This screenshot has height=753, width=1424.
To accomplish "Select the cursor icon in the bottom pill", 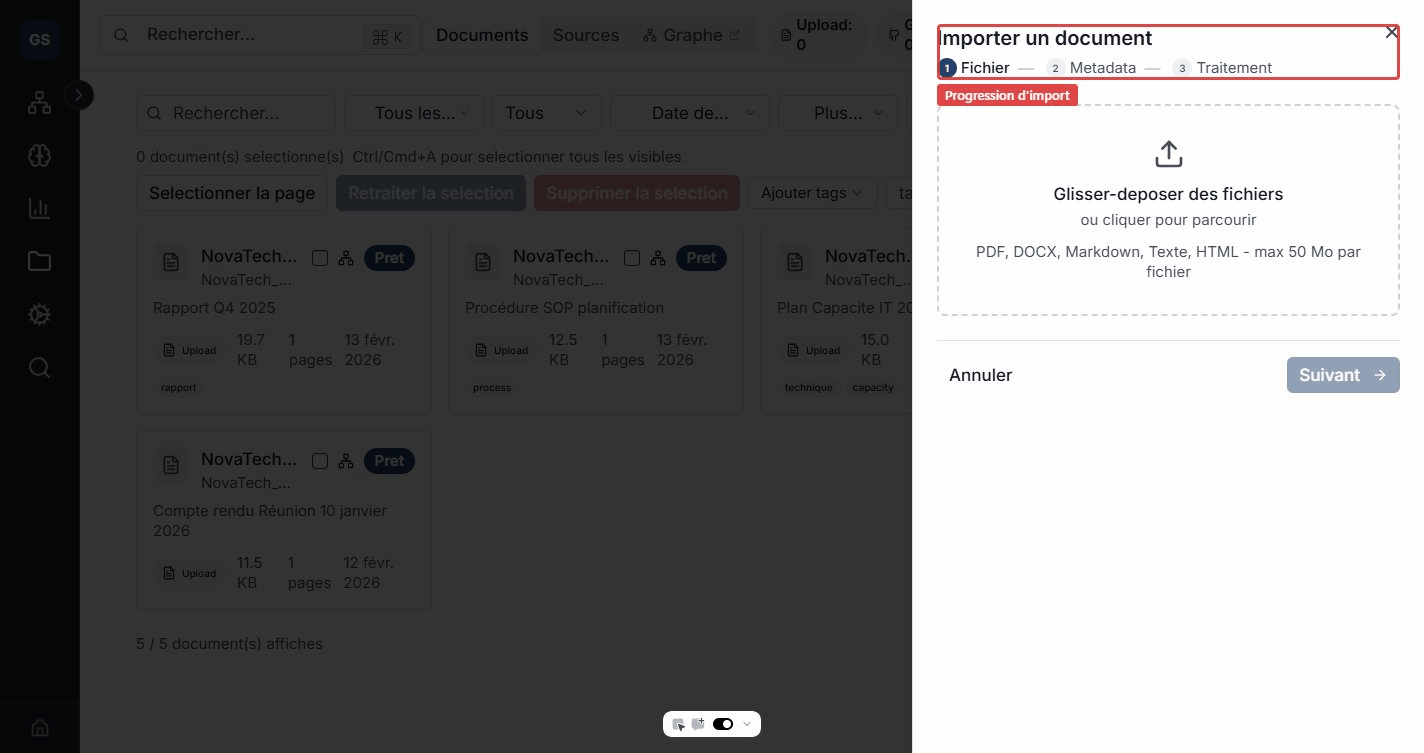I will [x=679, y=724].
